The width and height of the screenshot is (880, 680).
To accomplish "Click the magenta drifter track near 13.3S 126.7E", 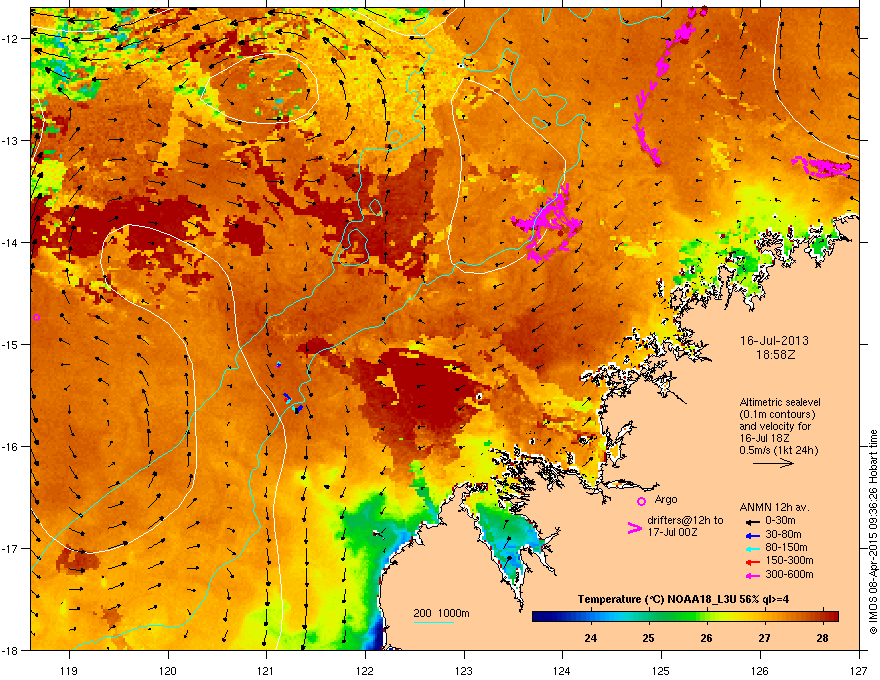I will pyautogui.click(x=822, y=167).
